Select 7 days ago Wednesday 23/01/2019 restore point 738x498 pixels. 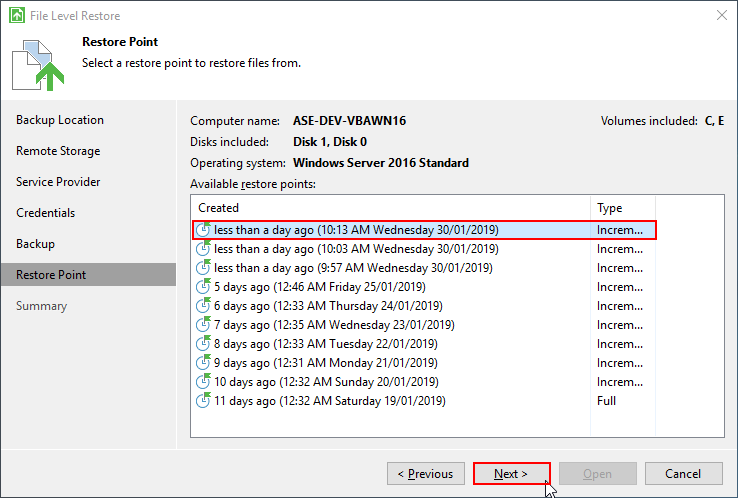(334, 325)
